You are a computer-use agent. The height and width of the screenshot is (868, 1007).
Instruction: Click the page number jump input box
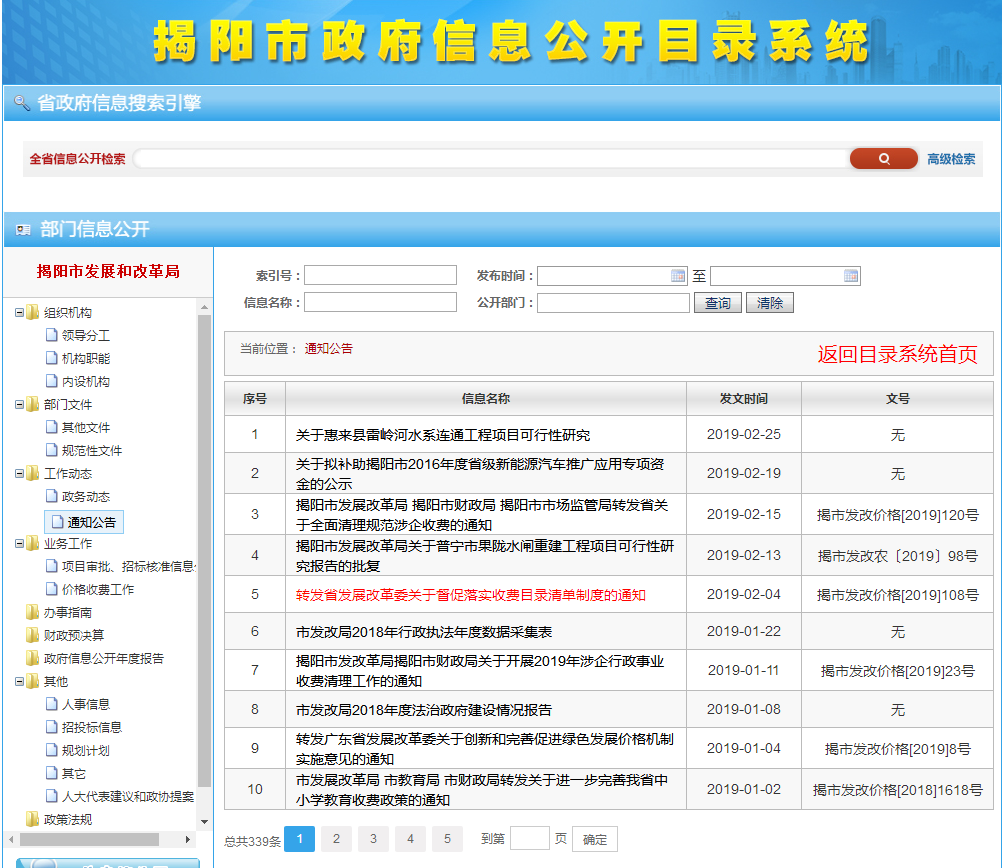[x=530, y=838]
